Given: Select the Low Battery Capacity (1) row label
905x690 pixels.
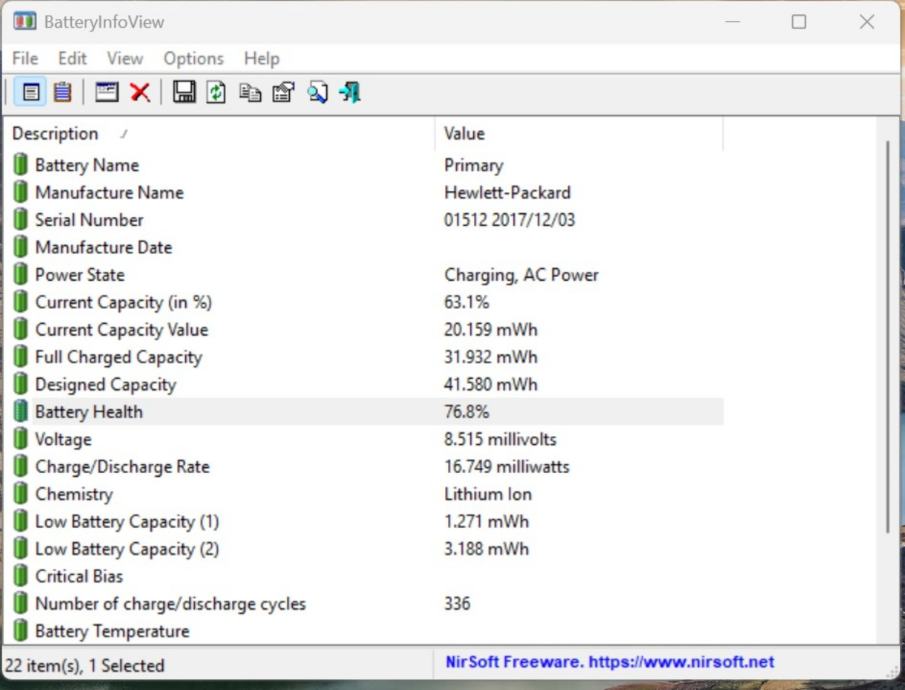Looking at the screenshot, I should (127, 521).
